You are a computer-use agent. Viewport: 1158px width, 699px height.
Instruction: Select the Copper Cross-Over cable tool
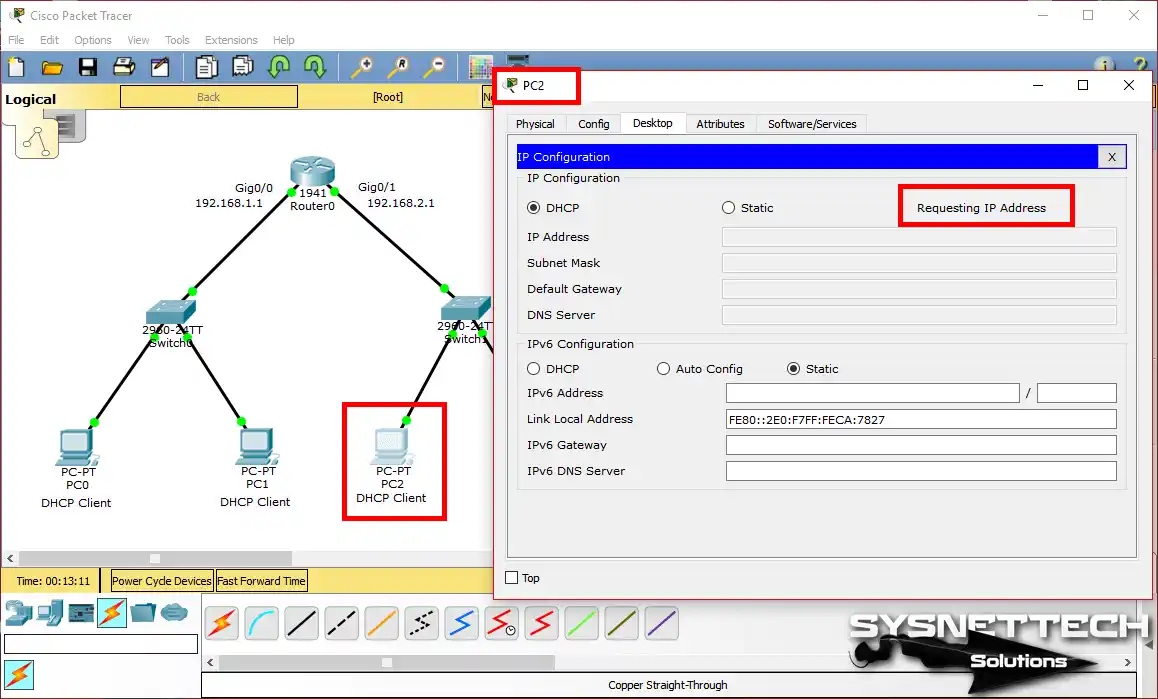341,623
